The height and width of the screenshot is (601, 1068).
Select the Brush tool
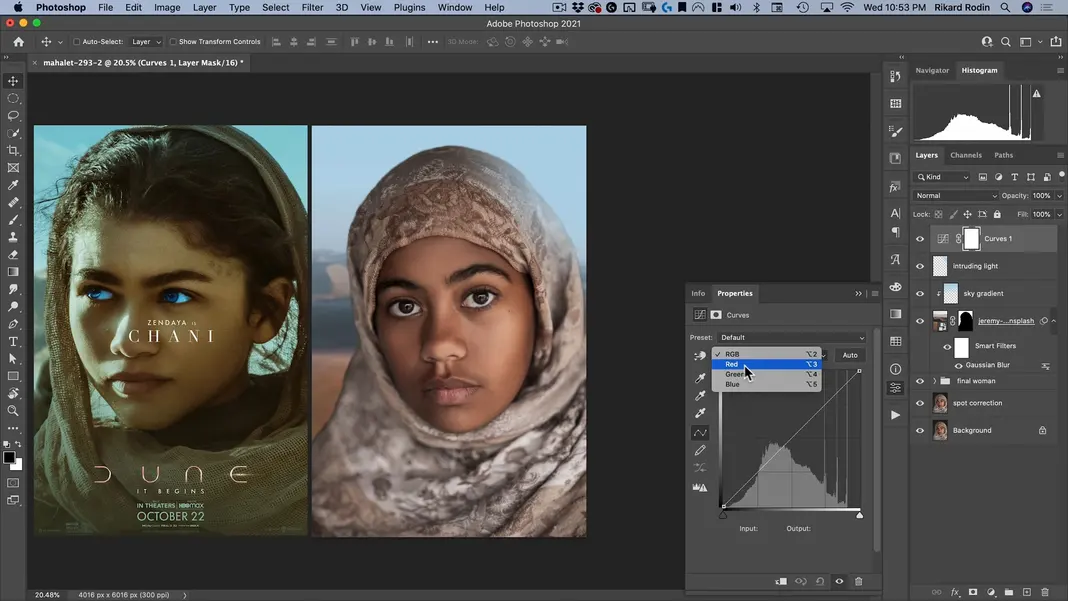[x=13, y=220]
